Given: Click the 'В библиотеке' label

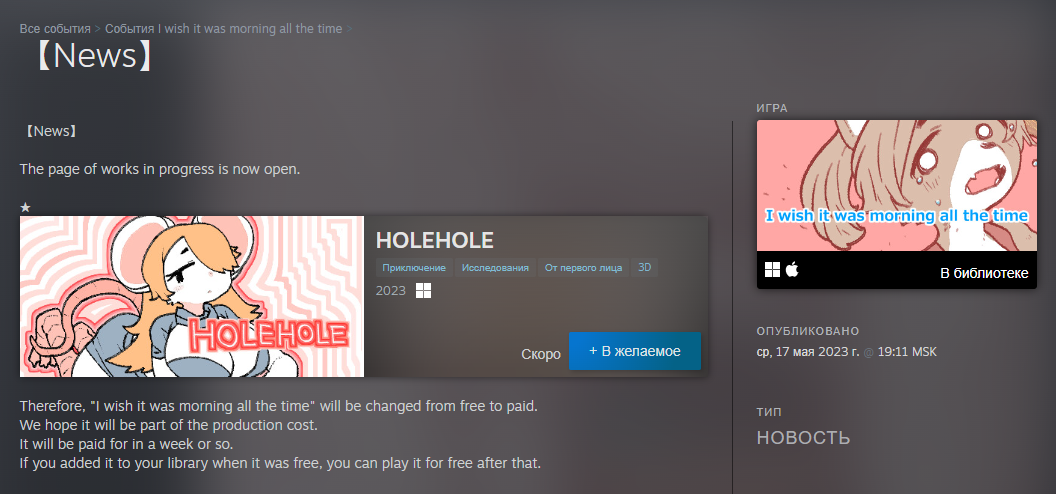Looking at the screenshot, I should [984, 273].
